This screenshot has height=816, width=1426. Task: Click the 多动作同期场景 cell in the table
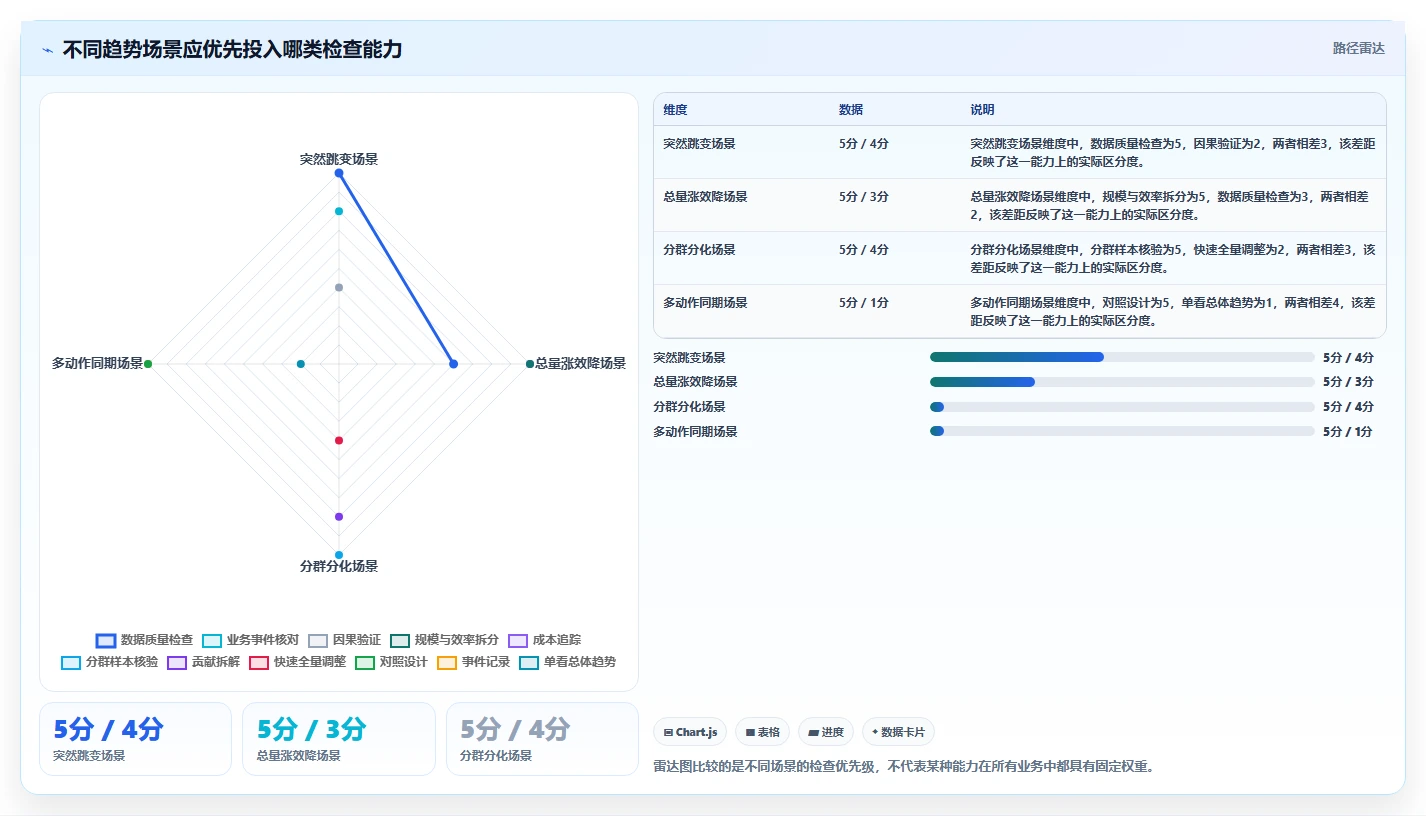click(705, 303)
